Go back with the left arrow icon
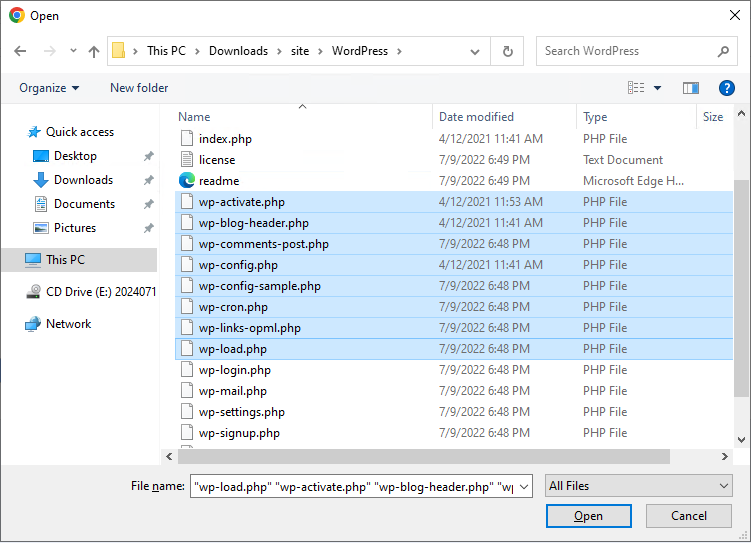751x543 pixels. click(x=20, y=51)
